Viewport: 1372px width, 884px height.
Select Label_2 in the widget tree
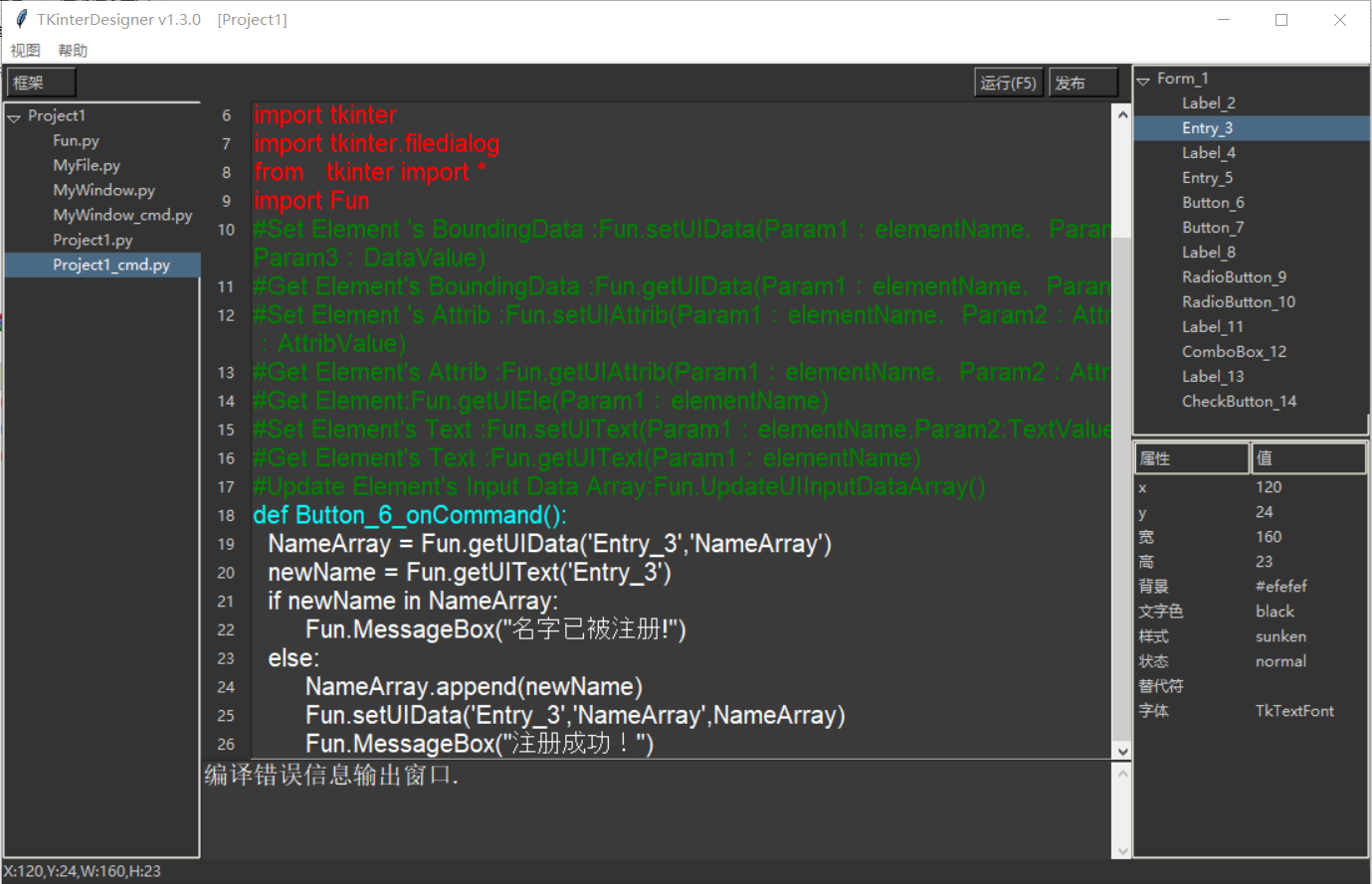tap(1208, 103)
